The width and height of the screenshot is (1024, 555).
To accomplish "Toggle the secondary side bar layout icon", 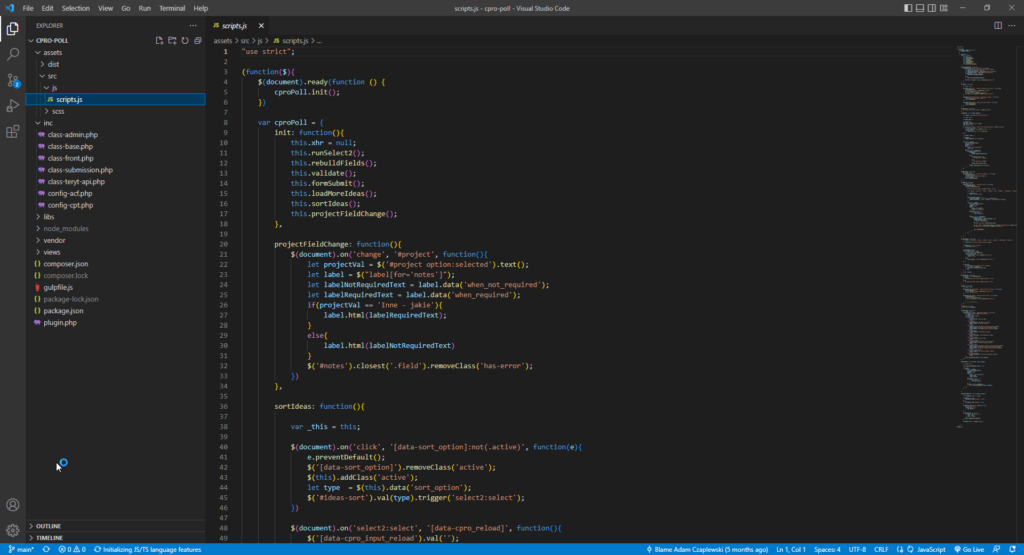I will point(931,8).
